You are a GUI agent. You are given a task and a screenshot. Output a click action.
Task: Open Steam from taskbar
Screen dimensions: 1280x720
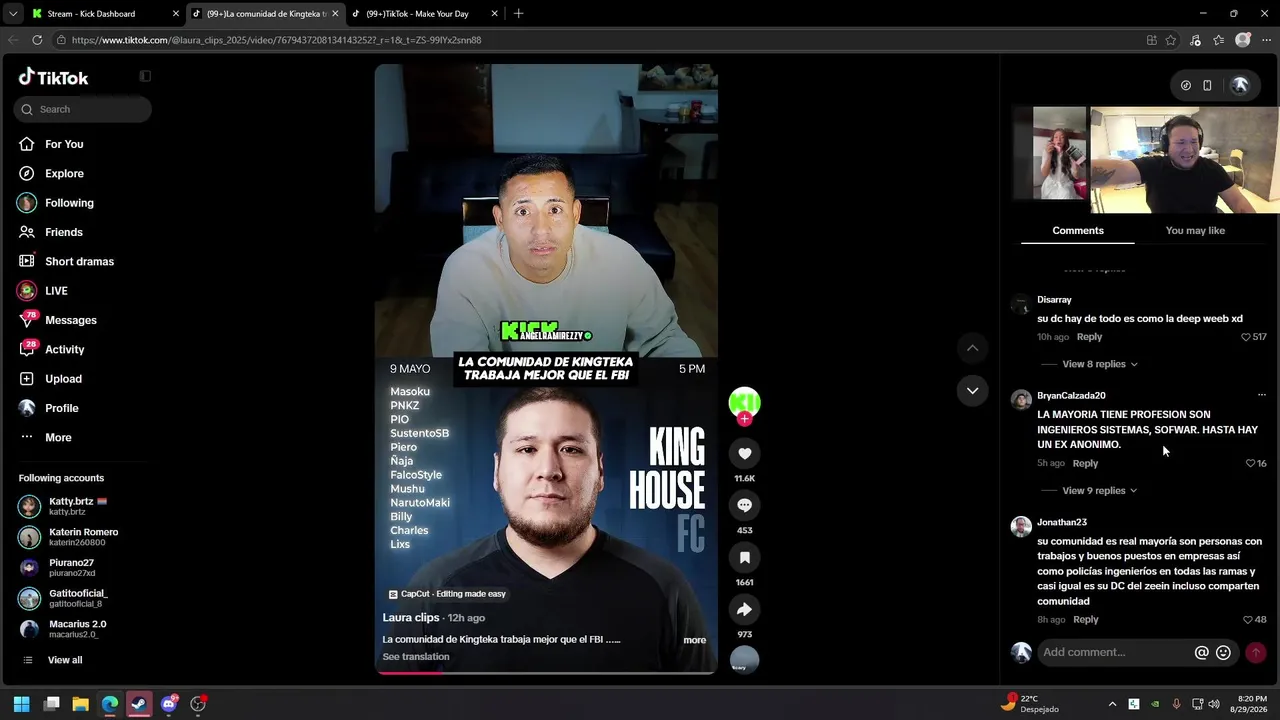tap(139, 704)
